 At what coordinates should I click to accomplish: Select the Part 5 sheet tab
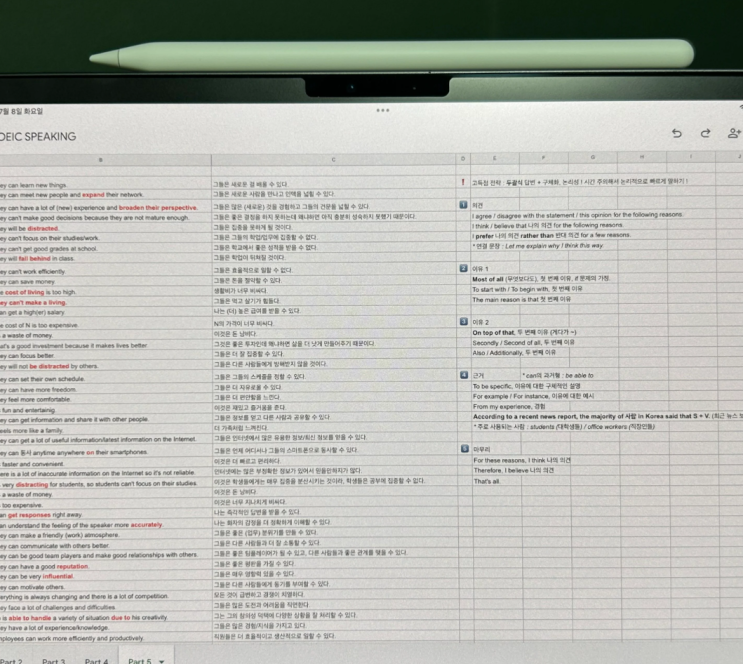tap(140, 661)
